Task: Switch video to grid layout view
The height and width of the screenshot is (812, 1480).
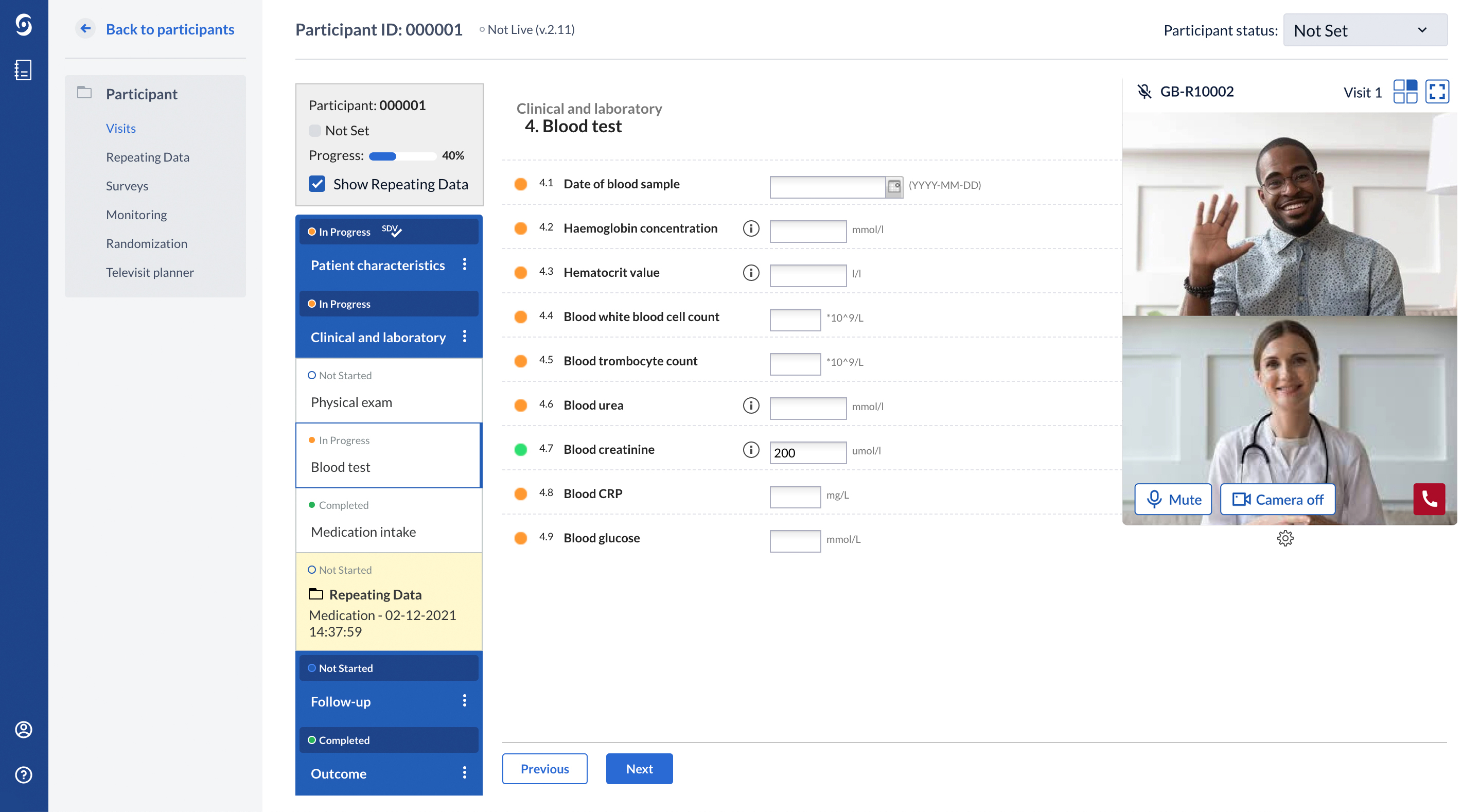Action: coord(1405,92)
